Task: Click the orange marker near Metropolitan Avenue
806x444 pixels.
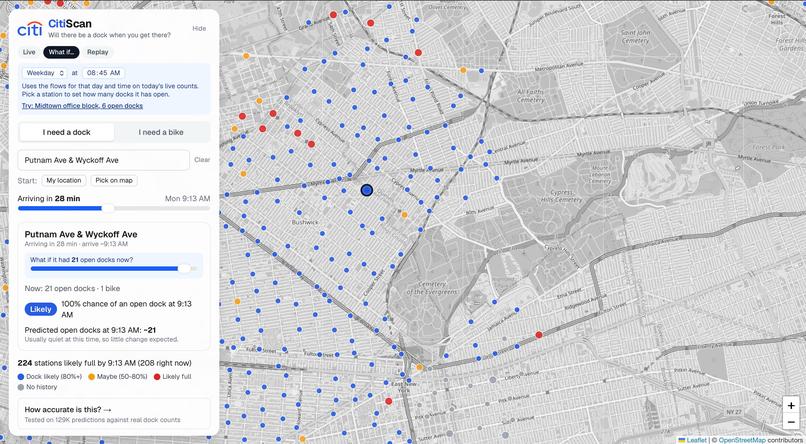Action: coord(463,70)
